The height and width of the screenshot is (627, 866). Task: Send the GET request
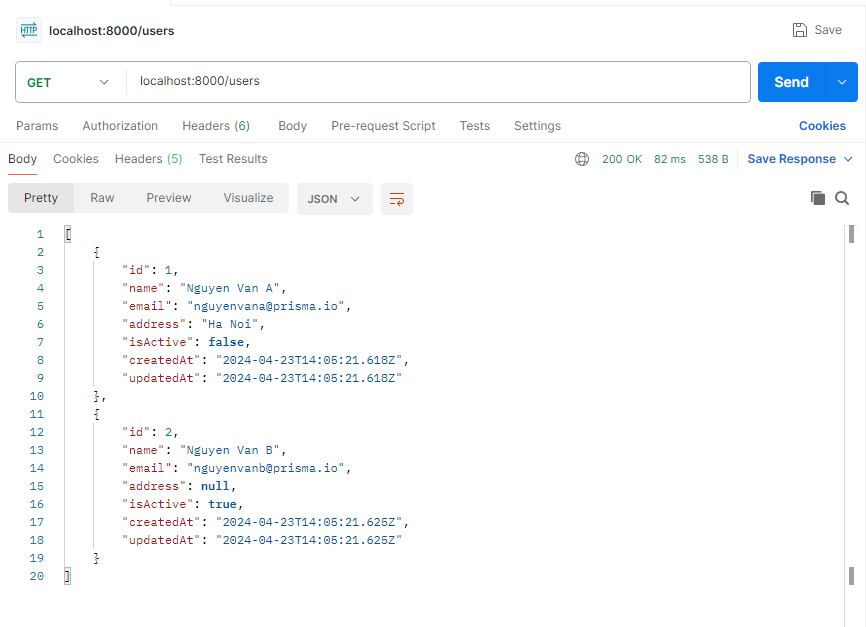pyautogui.click(x=791, y=82)
